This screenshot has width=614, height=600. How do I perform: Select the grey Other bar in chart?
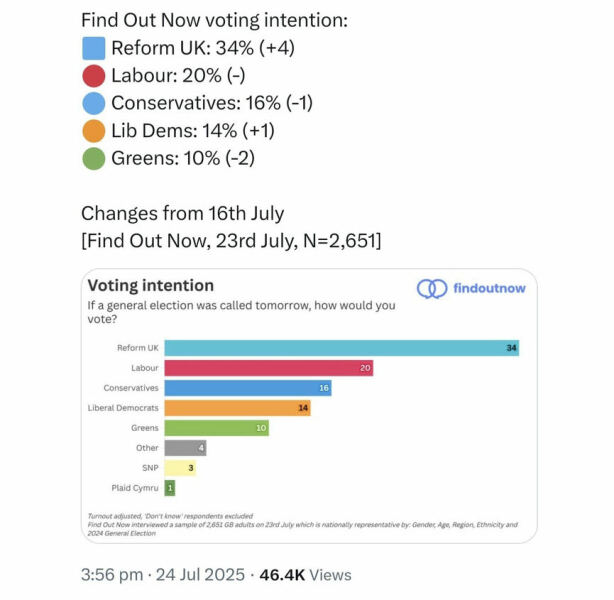click(x=185, y=448)
